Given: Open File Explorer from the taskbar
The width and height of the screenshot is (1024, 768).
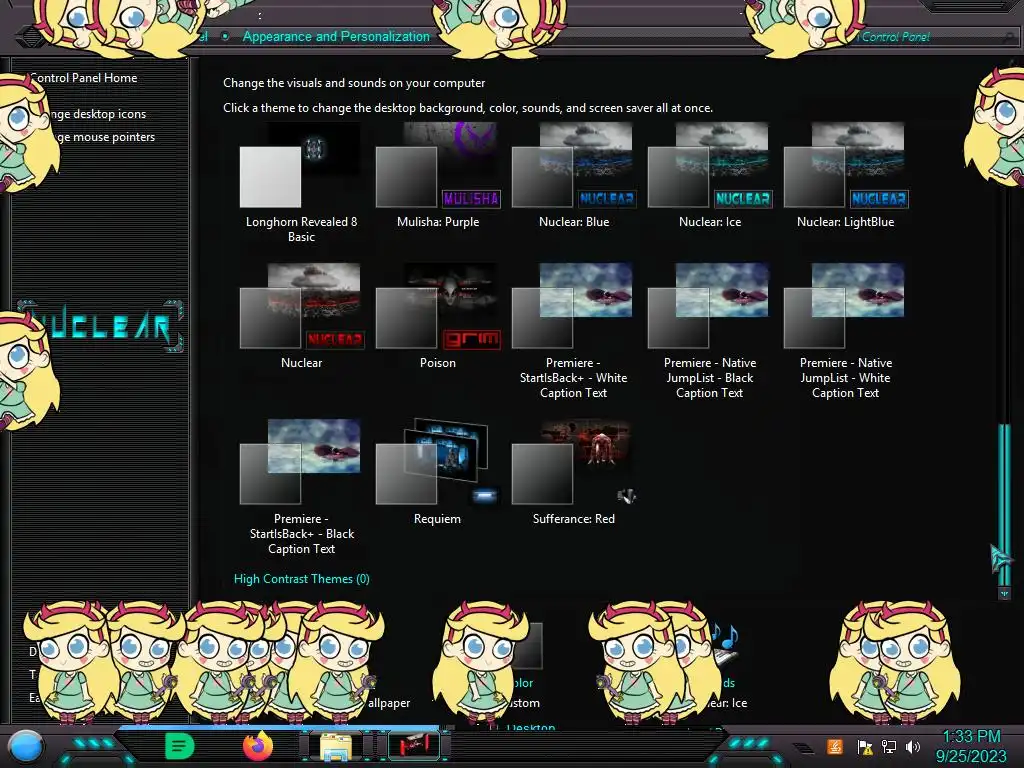Looking at the screenshot, I should coord(336,746).
